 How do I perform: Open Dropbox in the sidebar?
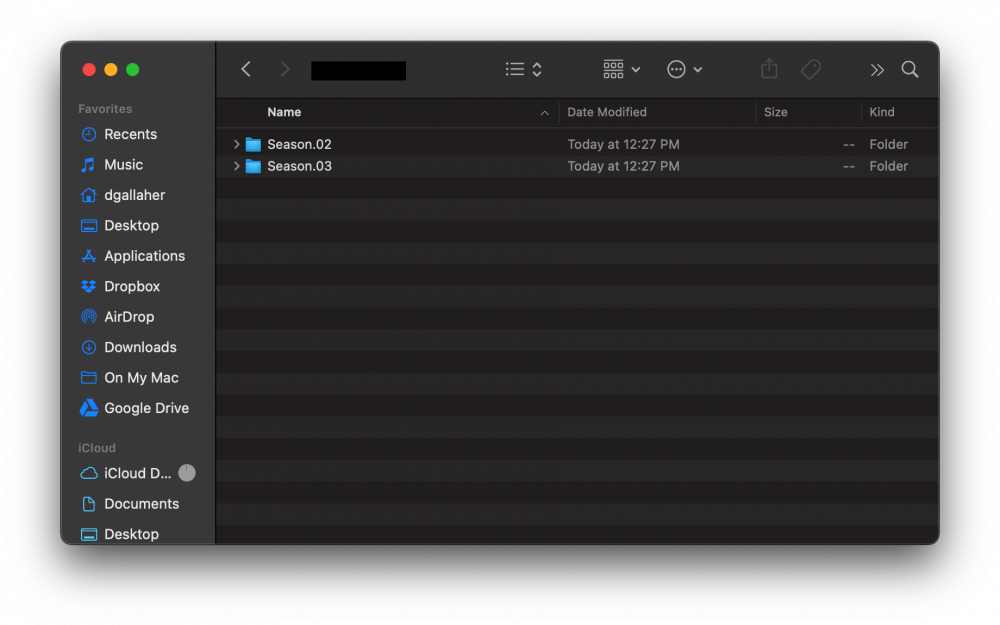tap(131, 286)
